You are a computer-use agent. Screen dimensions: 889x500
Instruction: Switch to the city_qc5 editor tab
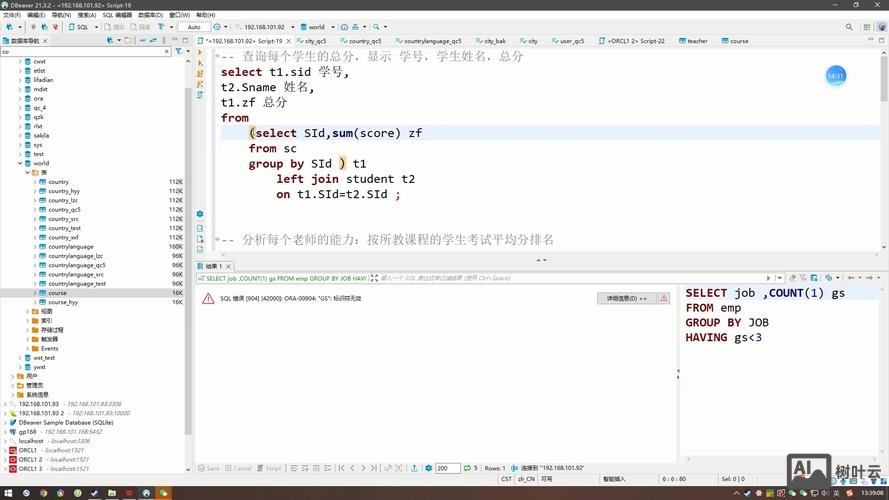(312, 41)
